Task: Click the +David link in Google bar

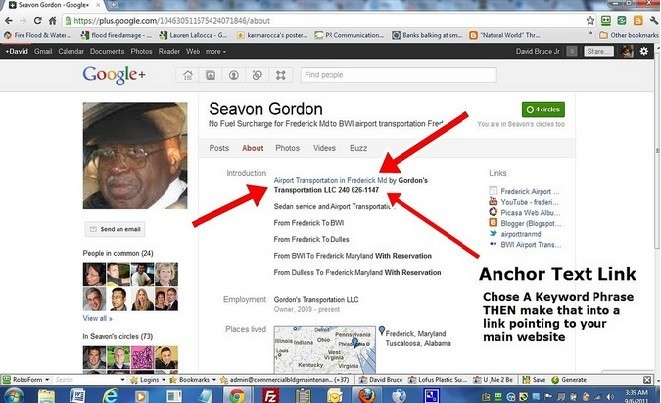Action: point(16,51)
